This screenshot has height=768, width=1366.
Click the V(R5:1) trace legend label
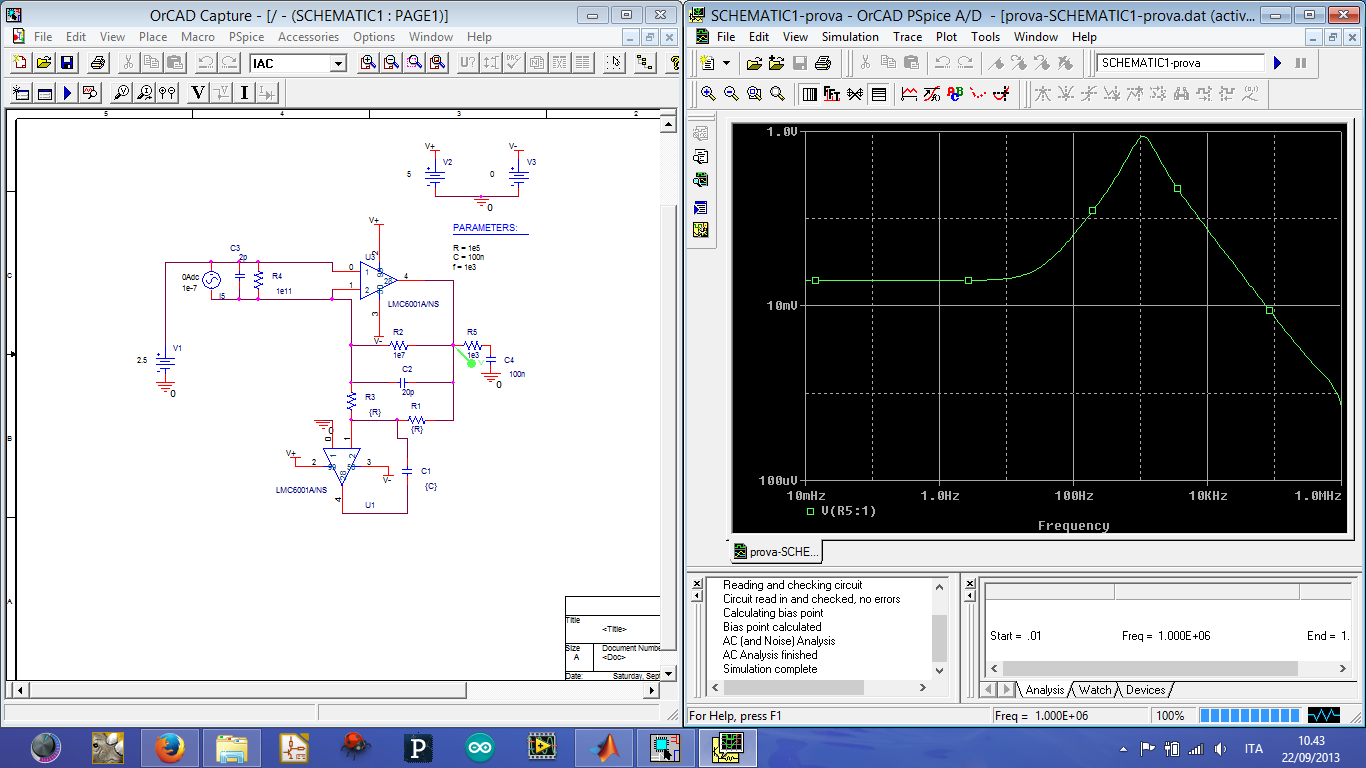tap(848, 512)
